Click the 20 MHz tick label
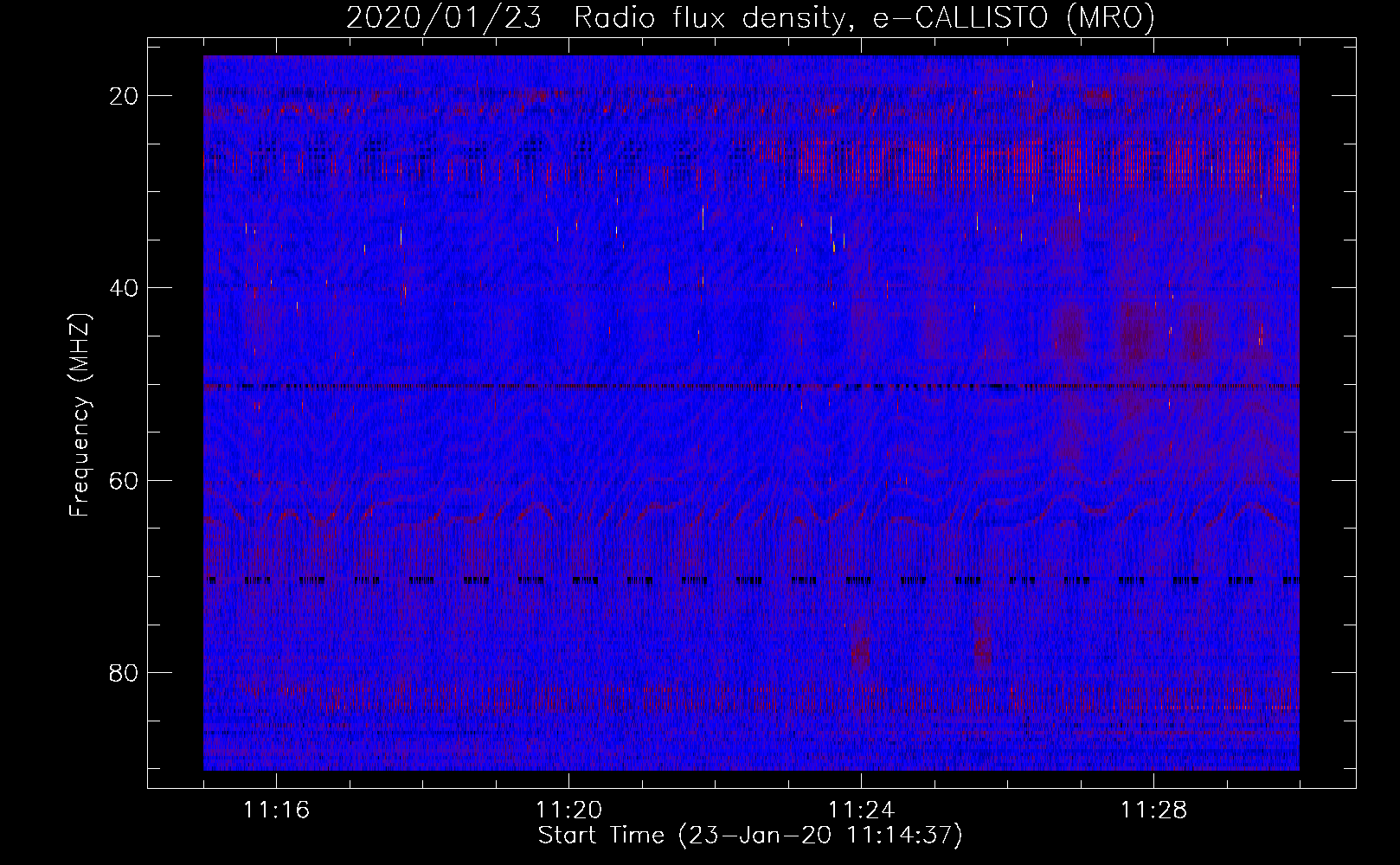The width and height of the screenshot is (1400, 865). click(125, 96)
